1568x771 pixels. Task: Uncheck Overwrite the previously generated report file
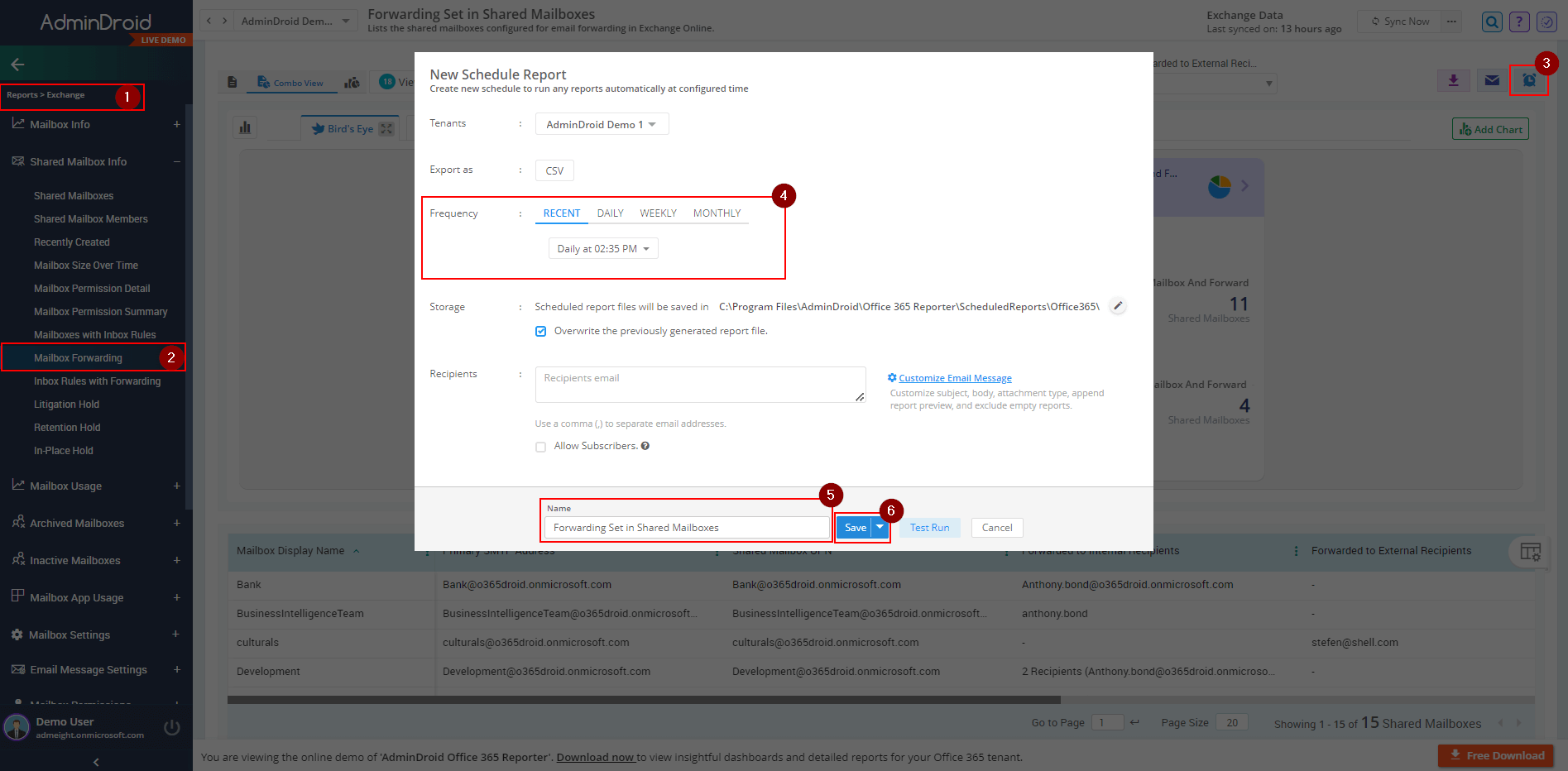tap(540, 331)
